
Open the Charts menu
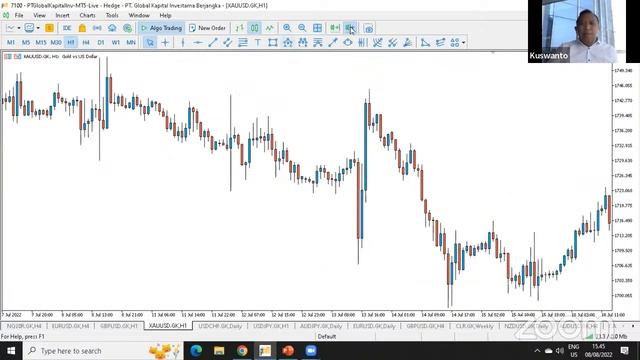click(87, 15)
